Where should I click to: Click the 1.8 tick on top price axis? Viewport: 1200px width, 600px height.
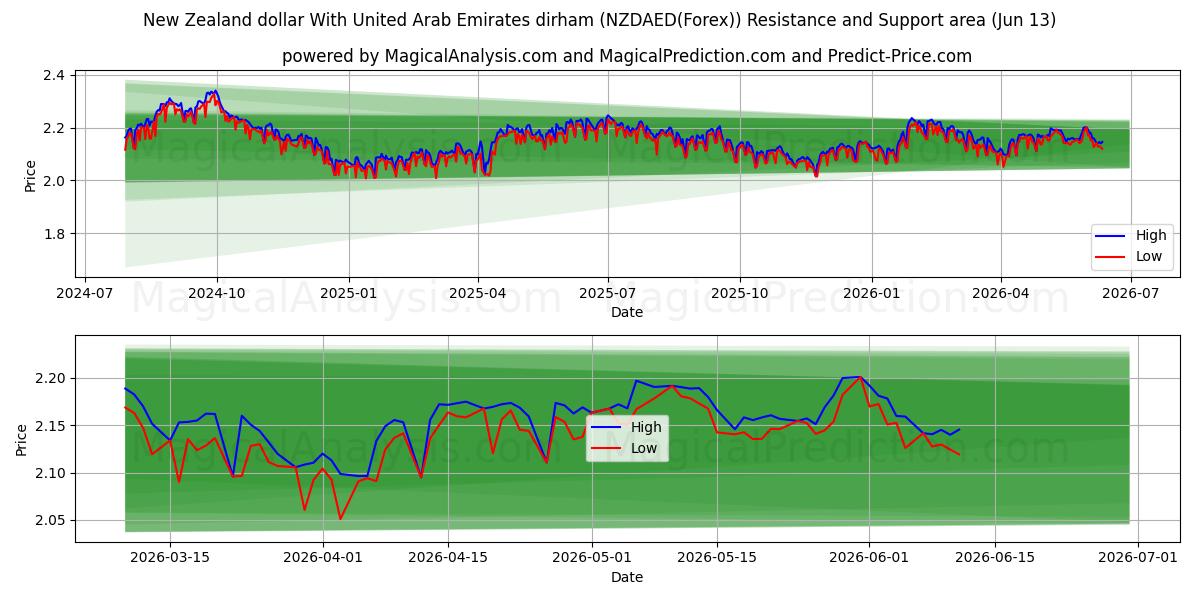pos(55,234)
